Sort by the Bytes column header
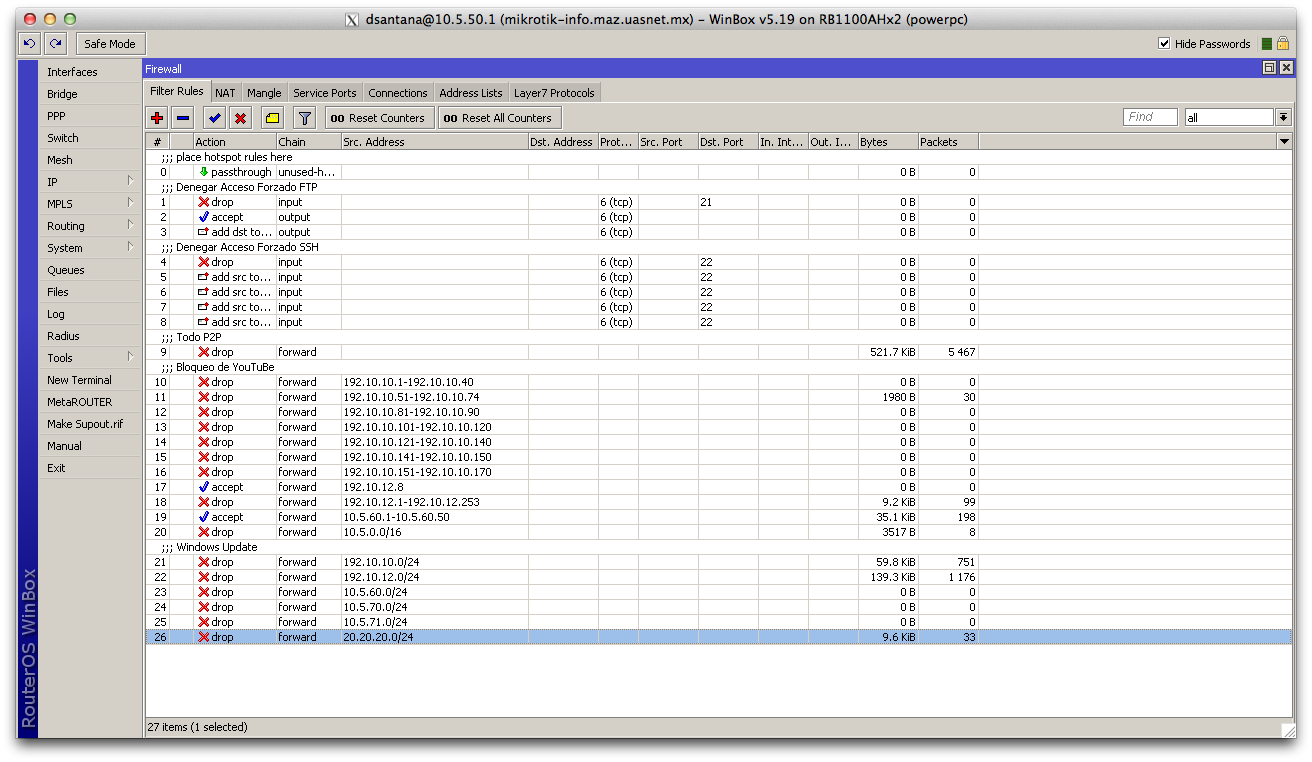1312x762 pixels. click(x=888, y=142)
